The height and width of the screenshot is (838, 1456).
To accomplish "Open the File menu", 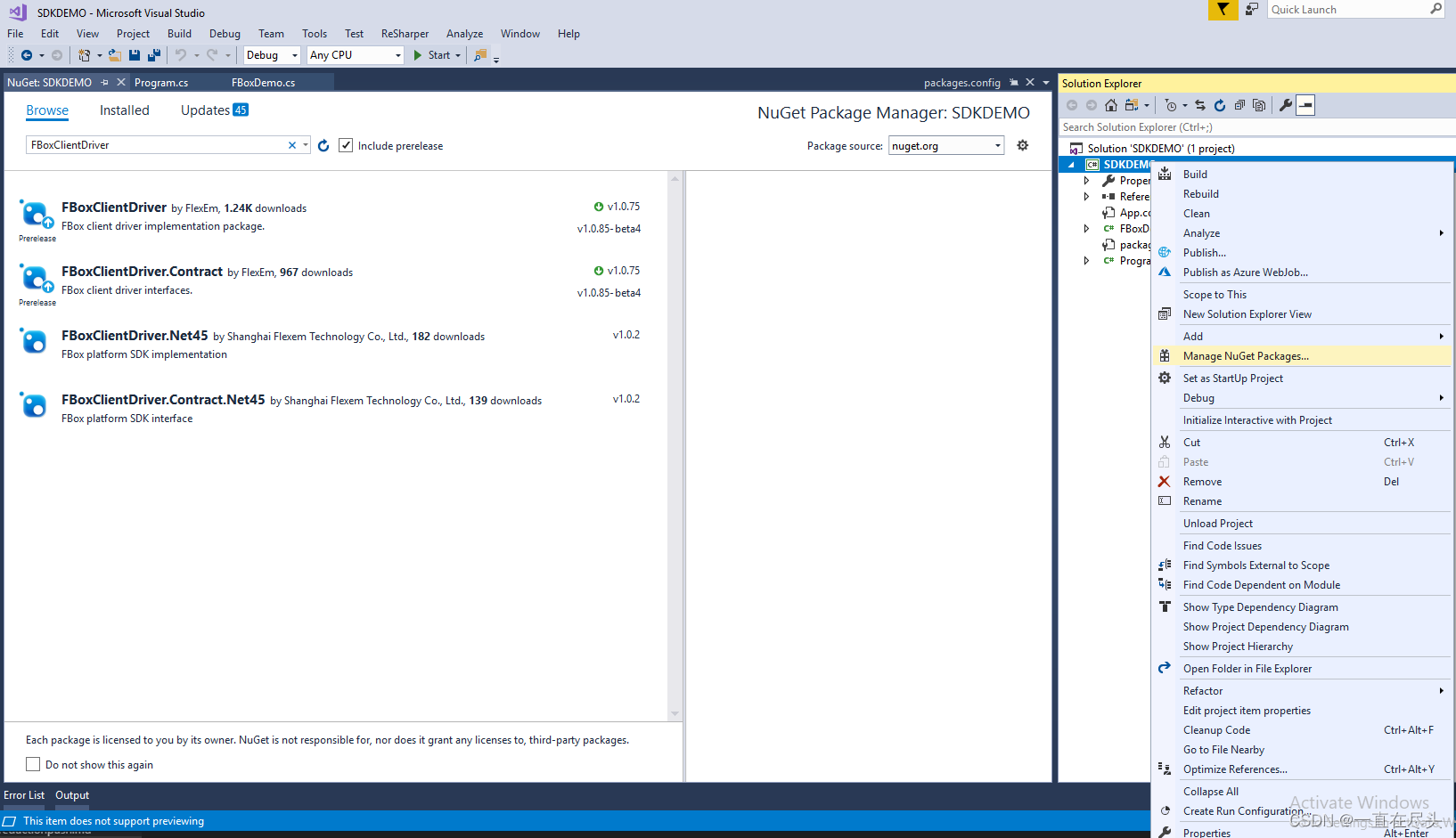I will click(x=15, y=34).
